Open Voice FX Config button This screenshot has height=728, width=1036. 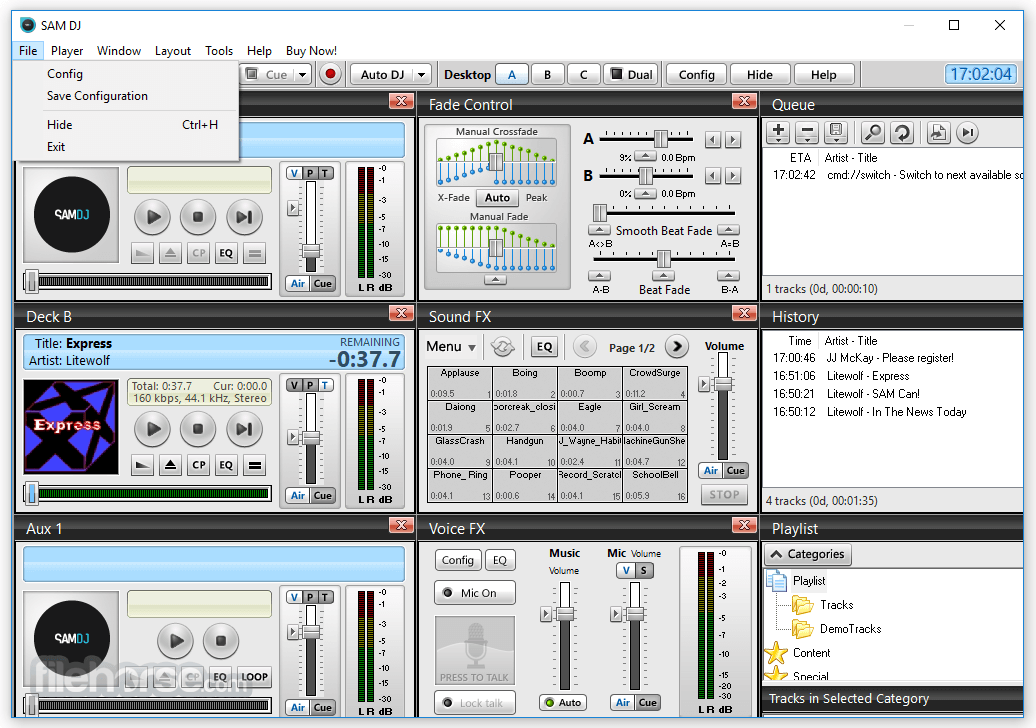[x=457, y=560]
